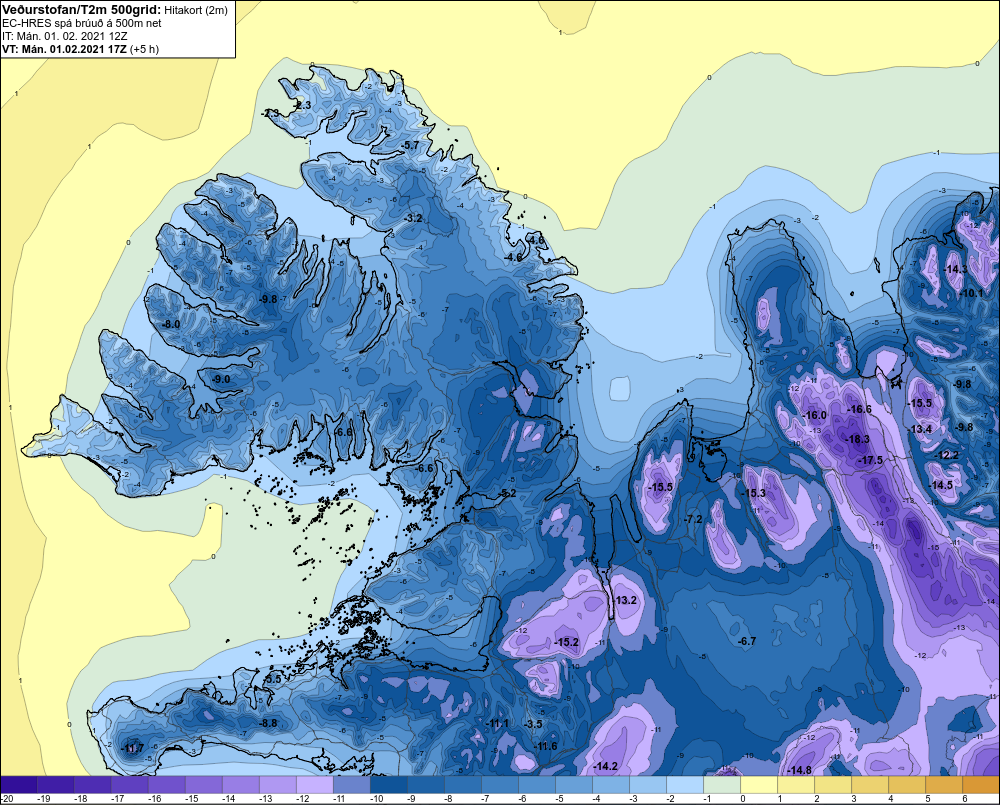Pick the yellow legend swatch between 0 and 1
Viewport: 1000px width, 805px height.
click(x=758, y=784)
